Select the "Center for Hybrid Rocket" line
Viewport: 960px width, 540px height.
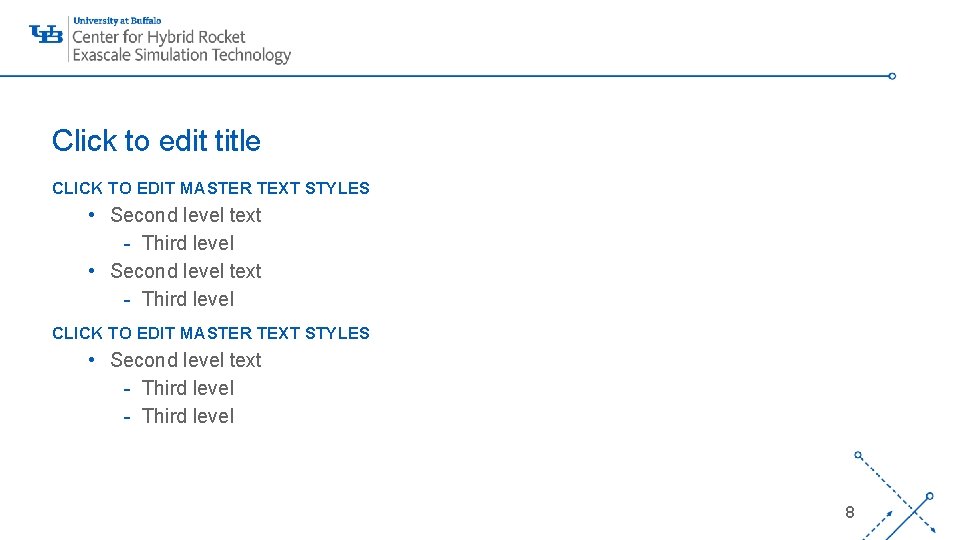click(159, 37)
